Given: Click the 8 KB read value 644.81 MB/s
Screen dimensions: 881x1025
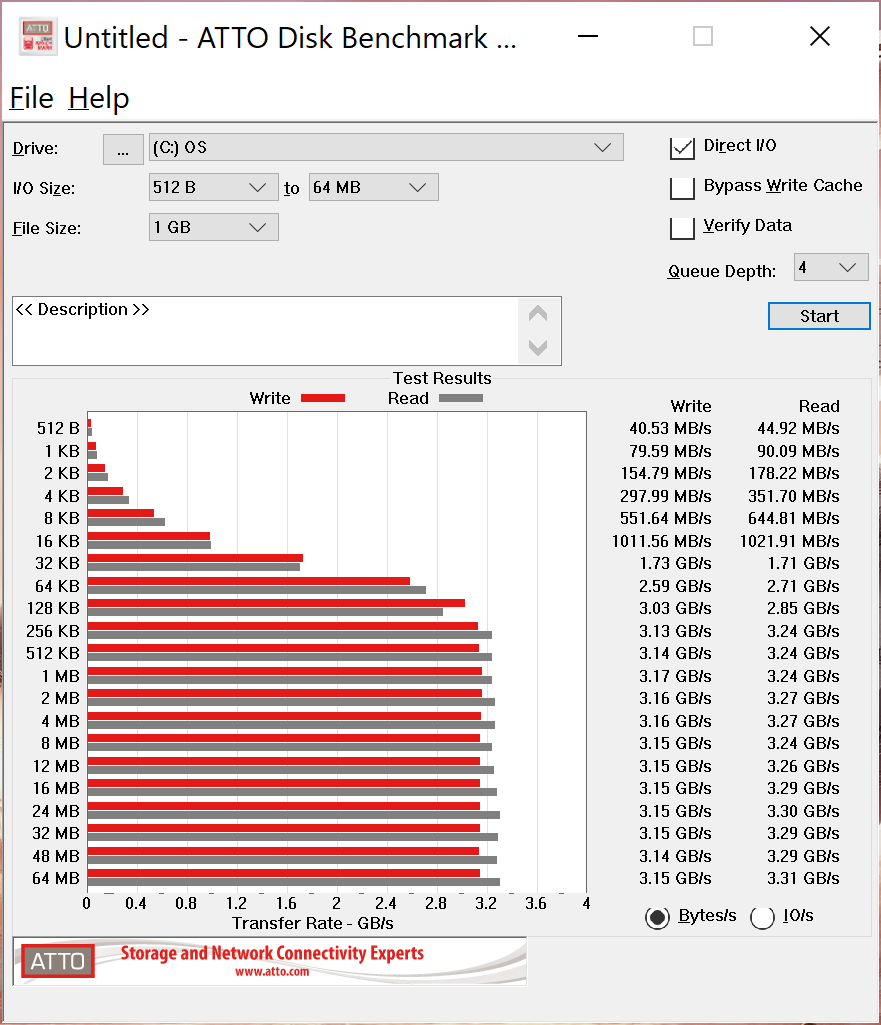Looking at the screenshot, I should click(x=793, y=518).
